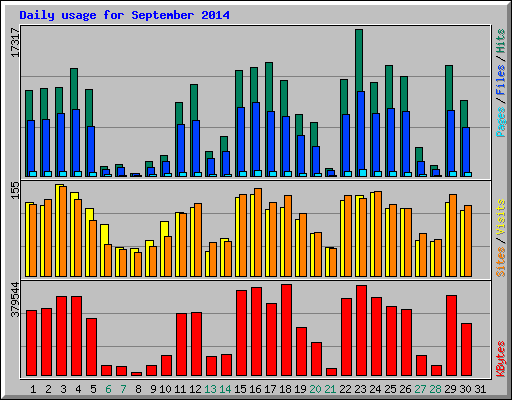
Task: Select the blue 'Files' legend label
Action: [x=501, y=80]
